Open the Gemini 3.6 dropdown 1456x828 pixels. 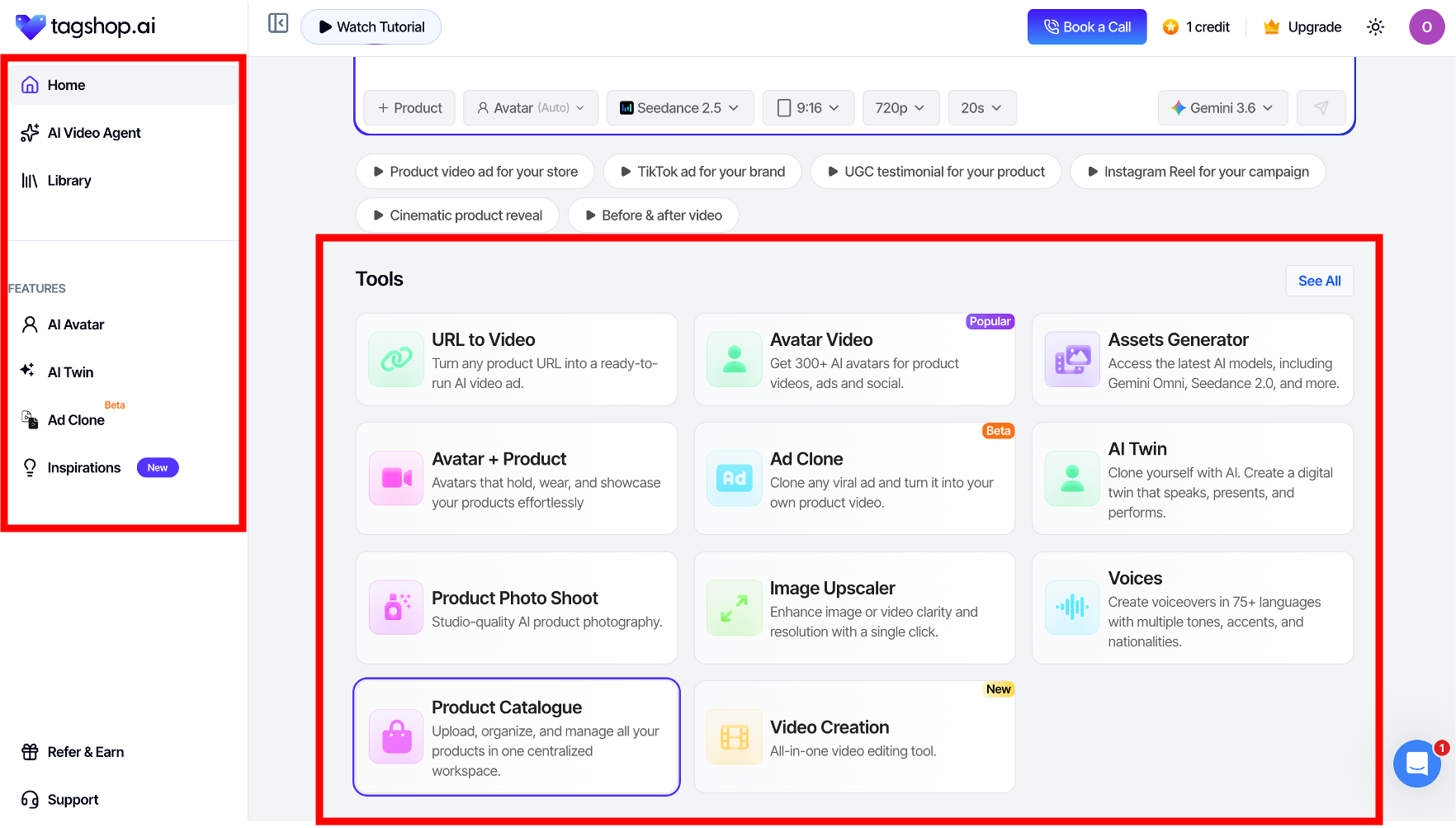(x=1222, y=108)
